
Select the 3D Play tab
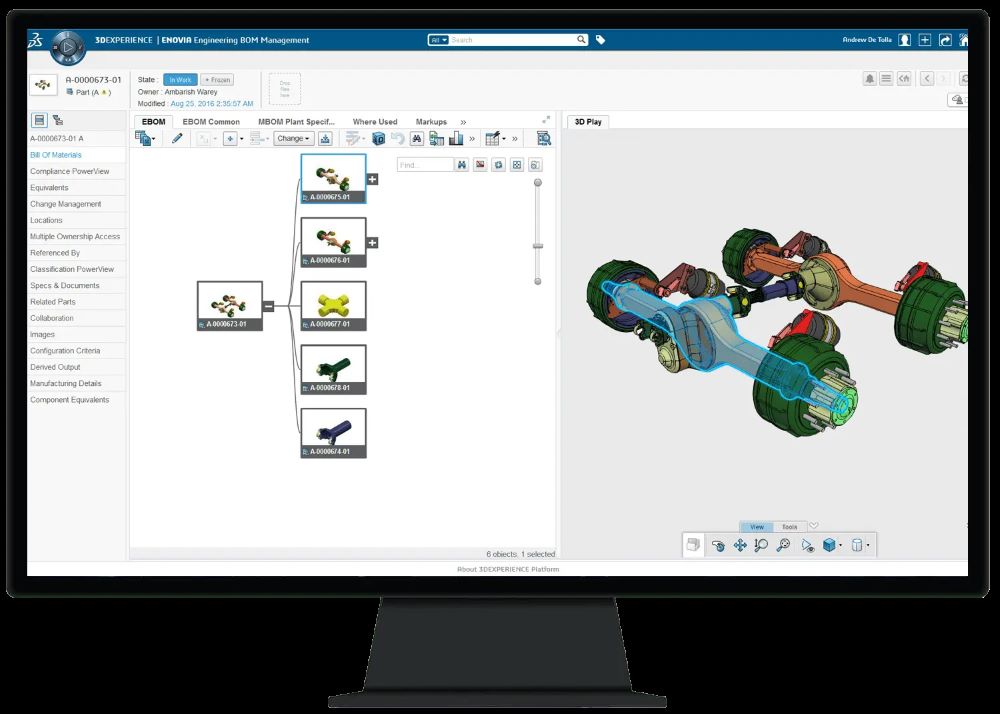pyautogui.click(x=588, y=122)
